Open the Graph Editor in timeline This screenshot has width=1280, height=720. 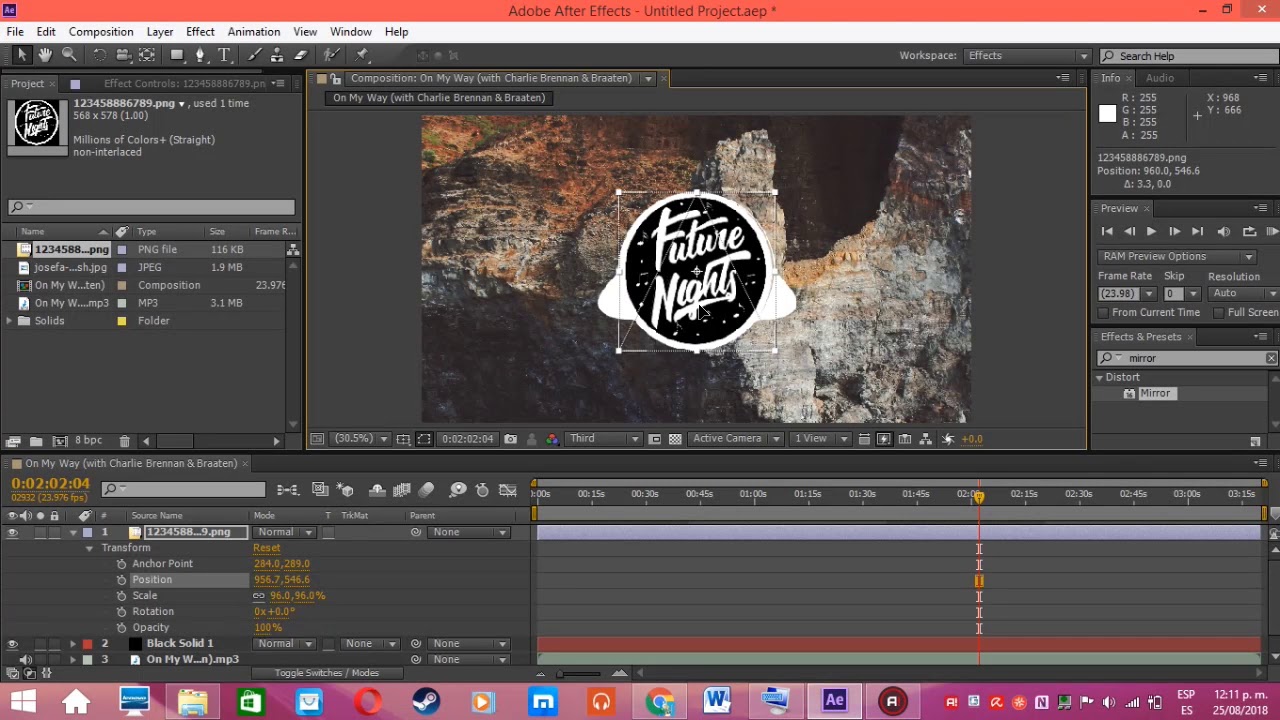point(508,490)
